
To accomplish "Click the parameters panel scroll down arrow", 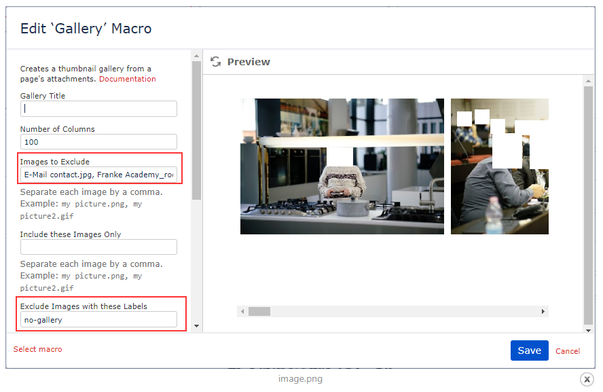I will coord(197,326).
